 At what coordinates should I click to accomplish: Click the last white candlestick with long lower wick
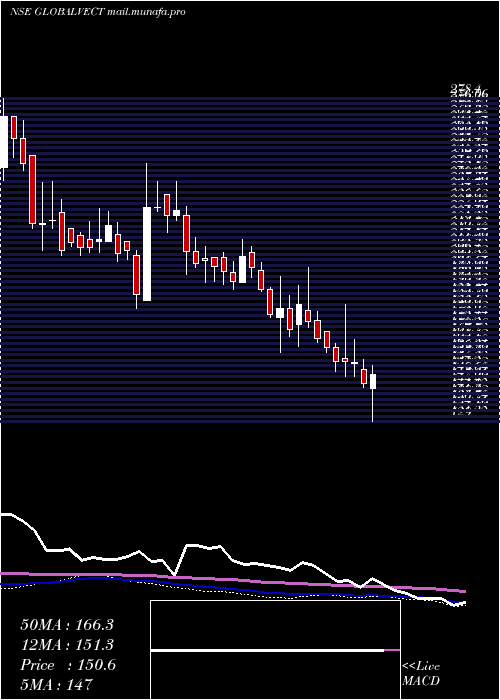click(373, 382)
